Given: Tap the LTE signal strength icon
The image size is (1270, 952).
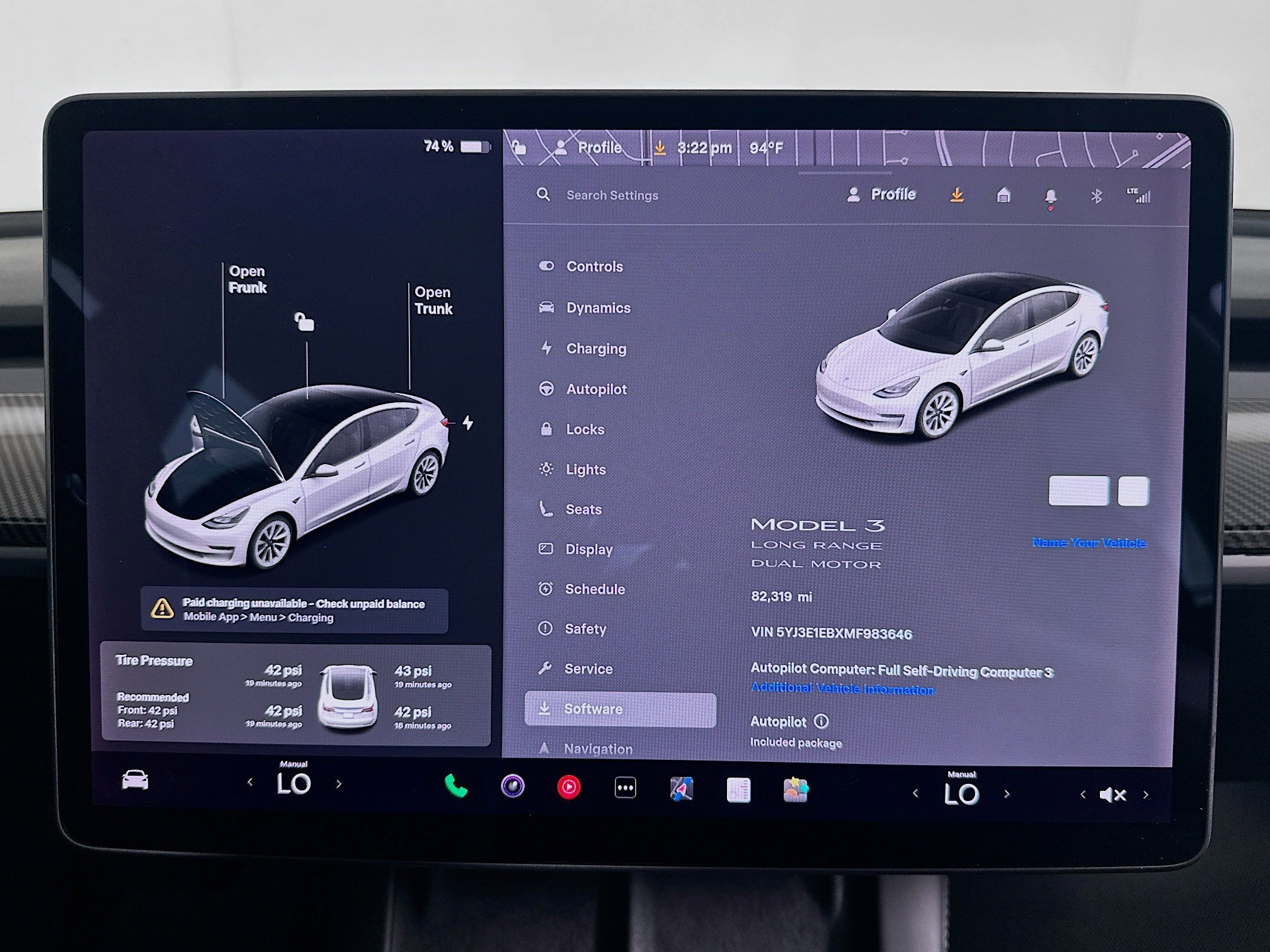Looking at the screenshot, I should click(x=1139, y=196).
